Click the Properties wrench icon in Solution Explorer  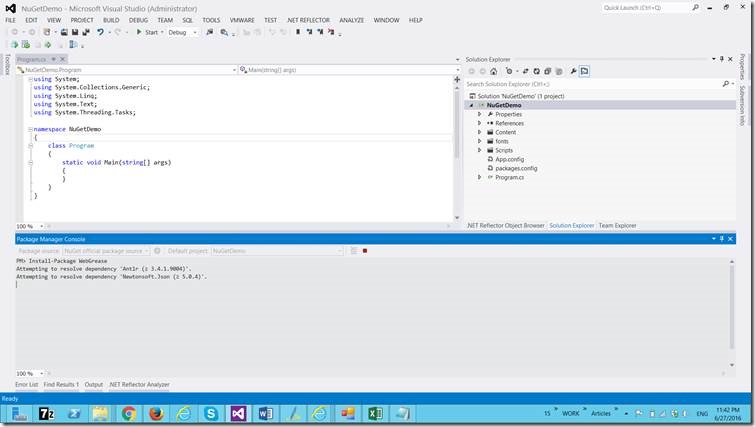573,71
